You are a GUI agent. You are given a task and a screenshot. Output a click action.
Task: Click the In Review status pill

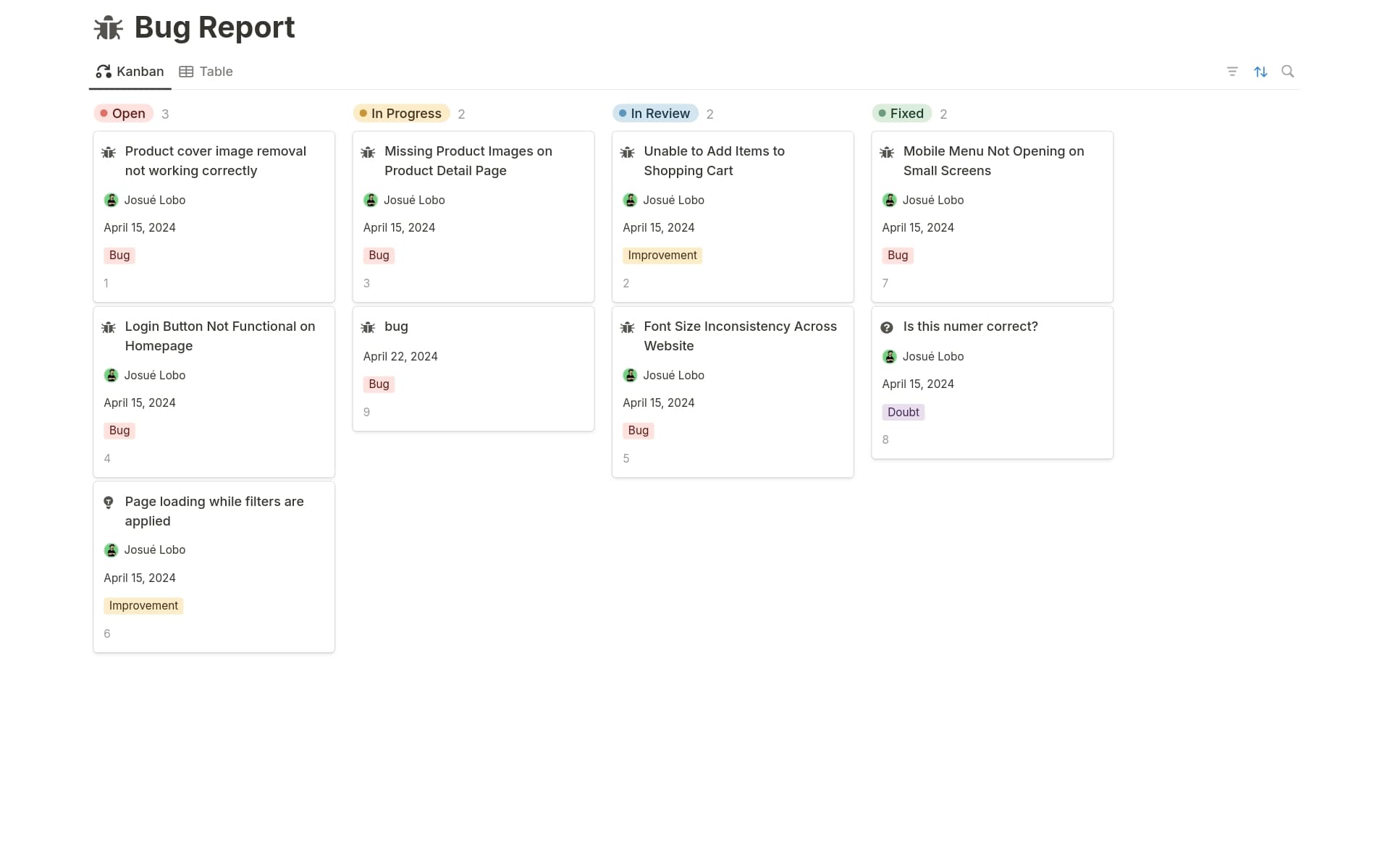pyautogui.click(x=654, y=114)
